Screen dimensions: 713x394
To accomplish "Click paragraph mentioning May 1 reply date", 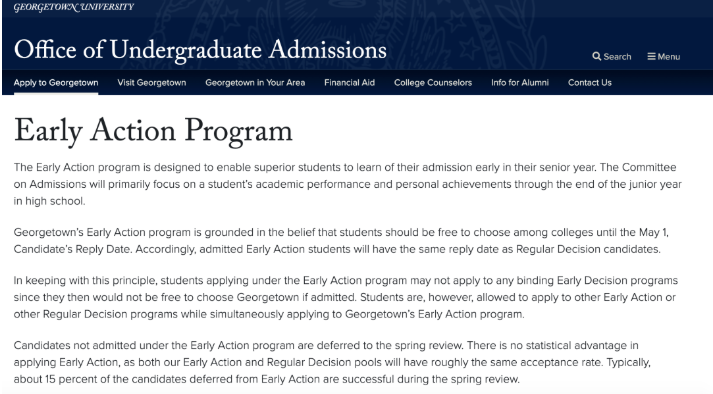I will pos(341,241).
